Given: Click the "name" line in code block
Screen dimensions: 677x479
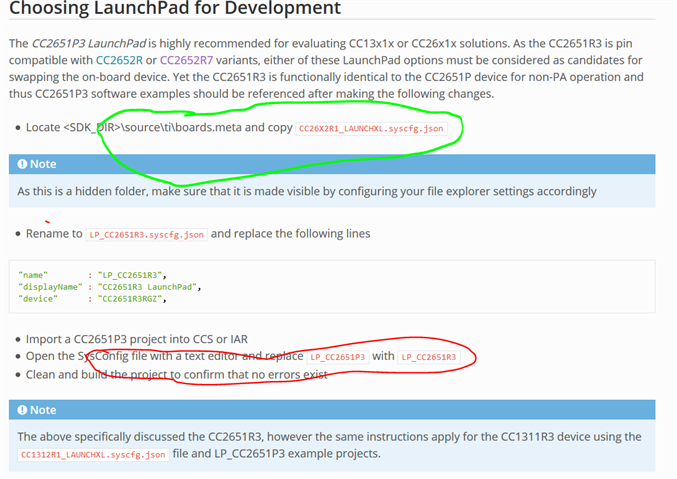Looking at the screenshot, I should tap(92, 275).
